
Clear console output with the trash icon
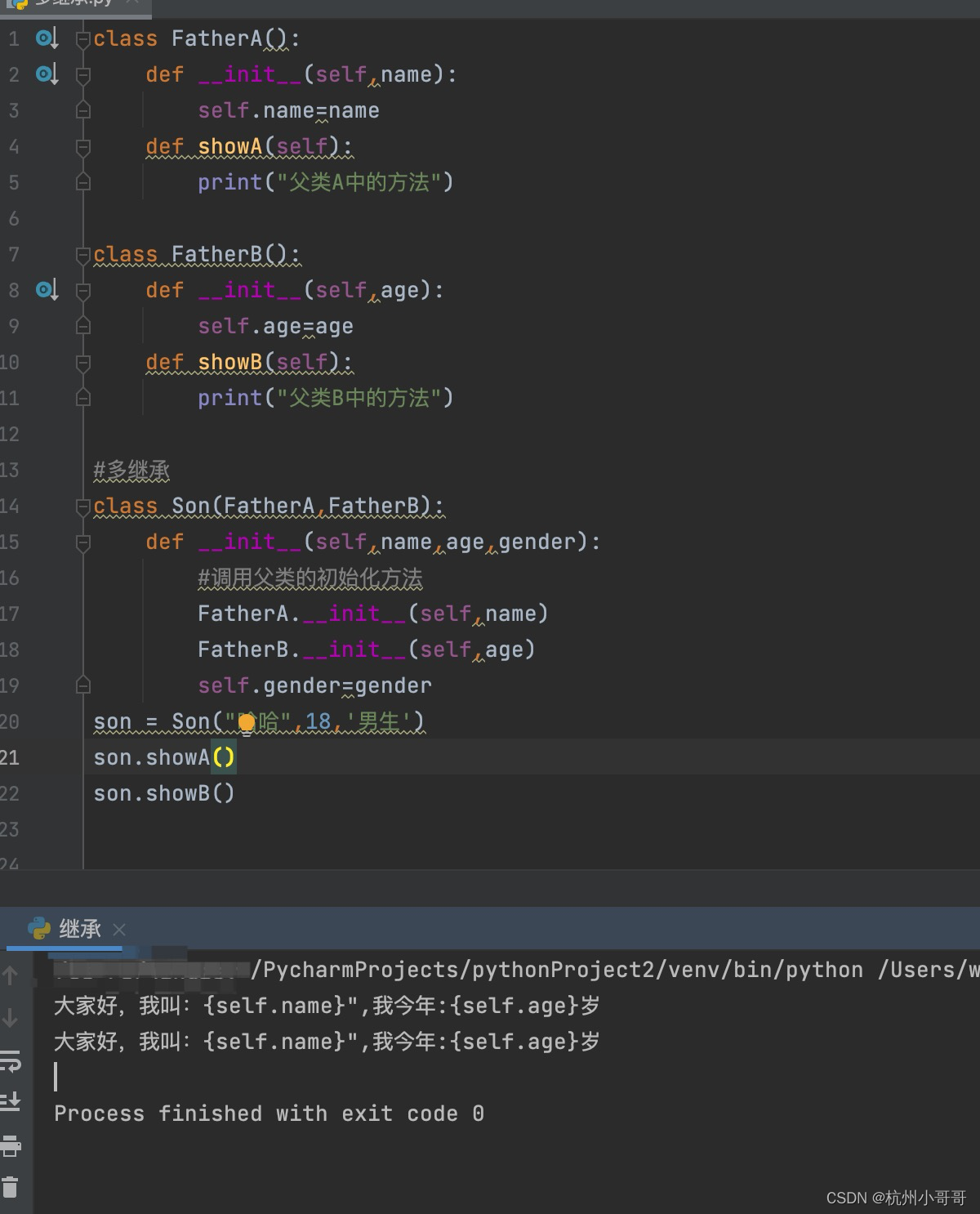coord(11,1187)
